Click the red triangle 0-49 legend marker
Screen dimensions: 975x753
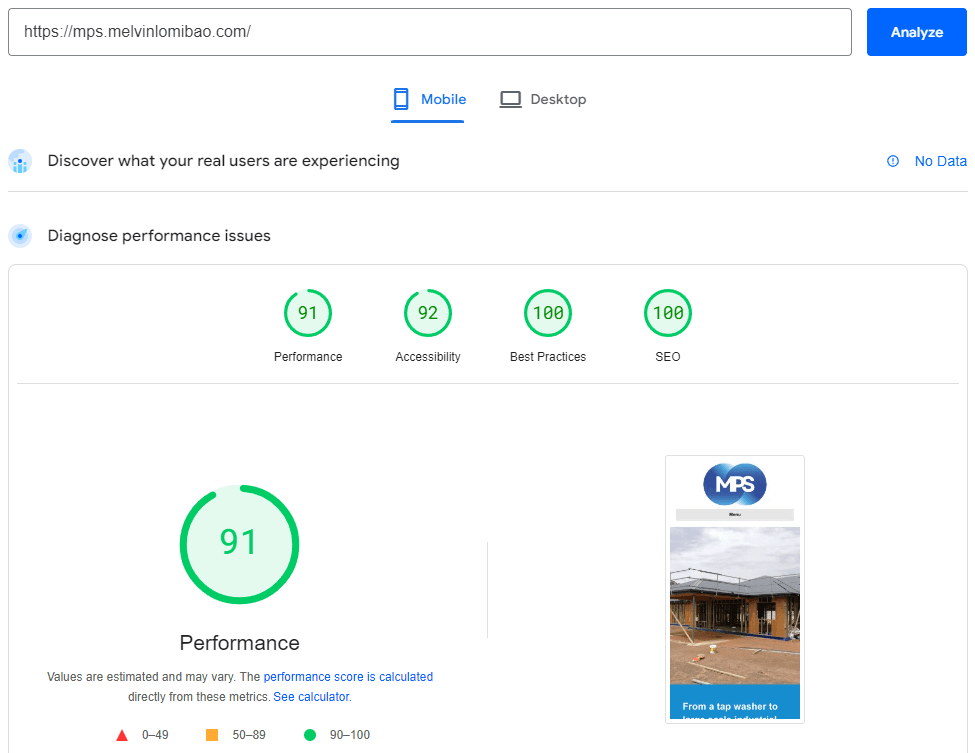tap(124, 734)
